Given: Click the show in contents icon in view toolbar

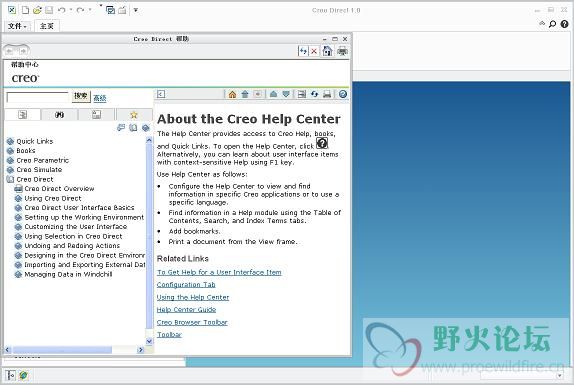Looking at the screenshot, I should point(302,94).
